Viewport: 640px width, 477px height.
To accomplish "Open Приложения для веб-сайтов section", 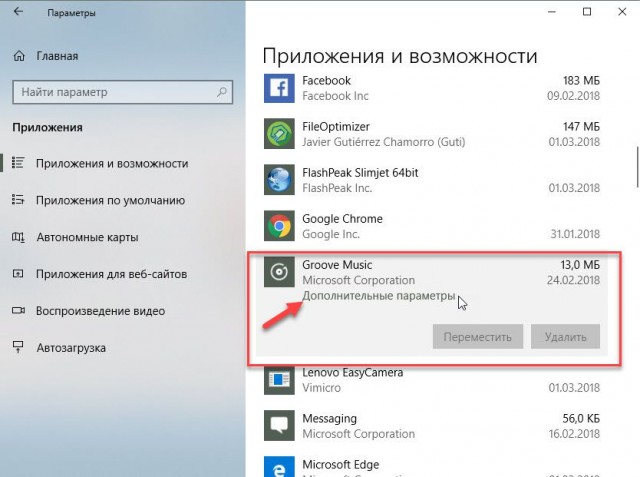I will (111, 274).
